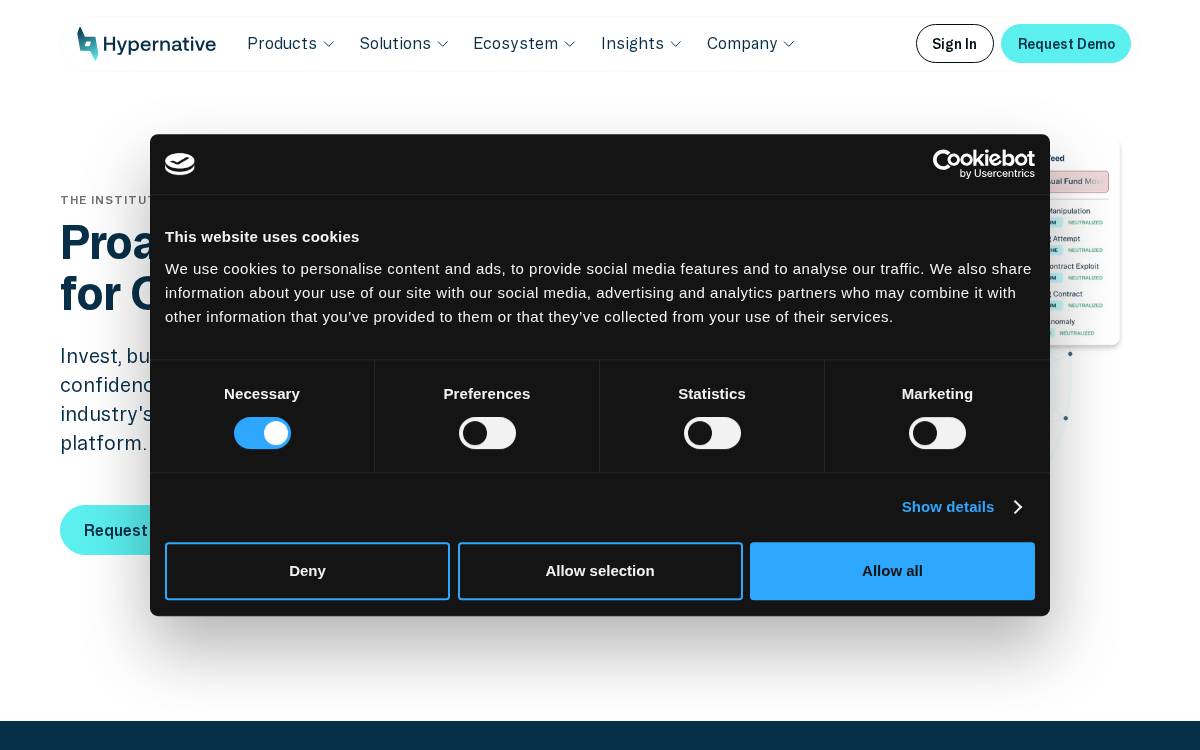The width and height of the screenshot is (1200, 750).
Task: Click Request Demo in the header
Action: click(1066, 44)
